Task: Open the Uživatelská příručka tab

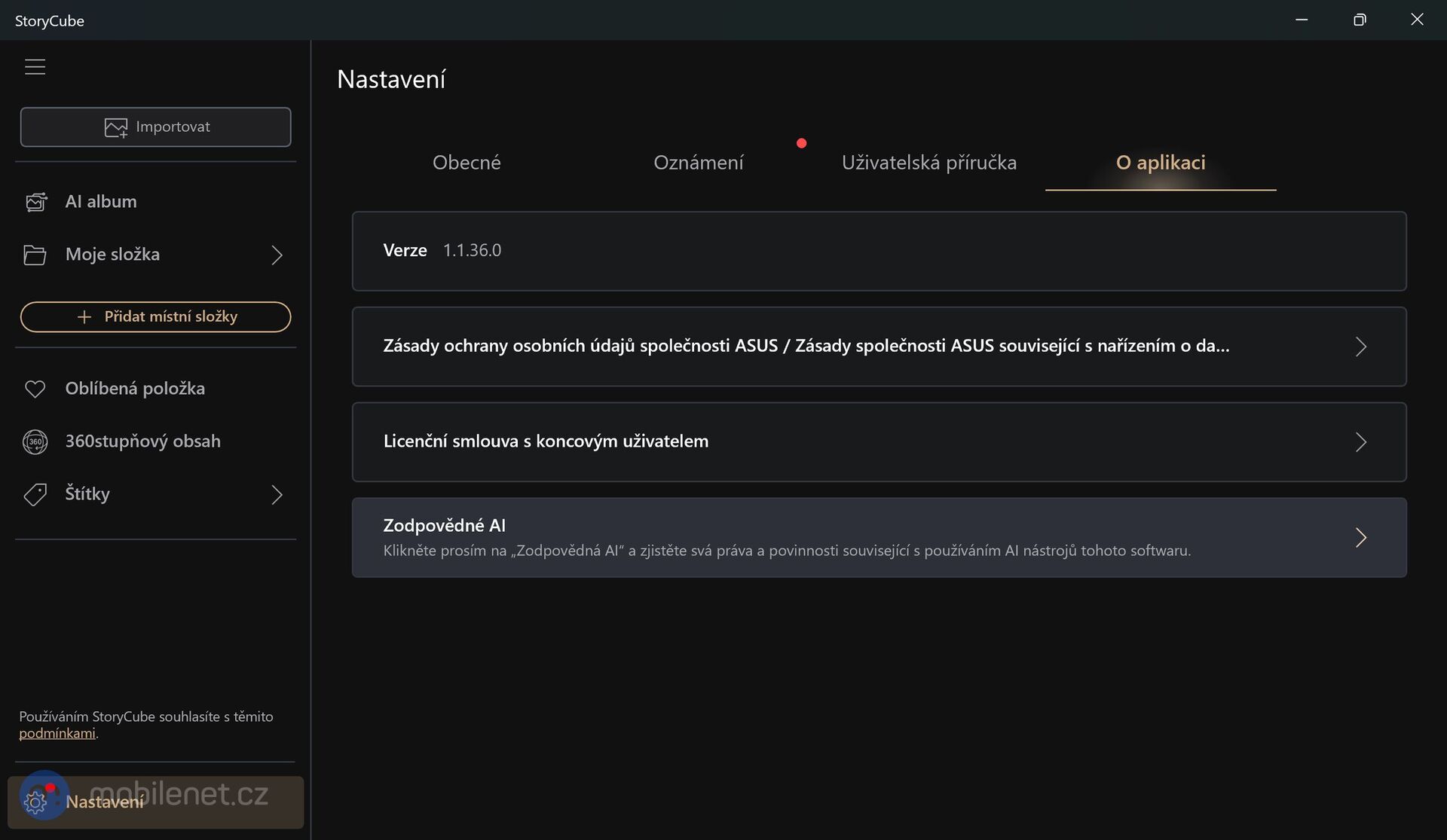Action: [x=928, y=163]
